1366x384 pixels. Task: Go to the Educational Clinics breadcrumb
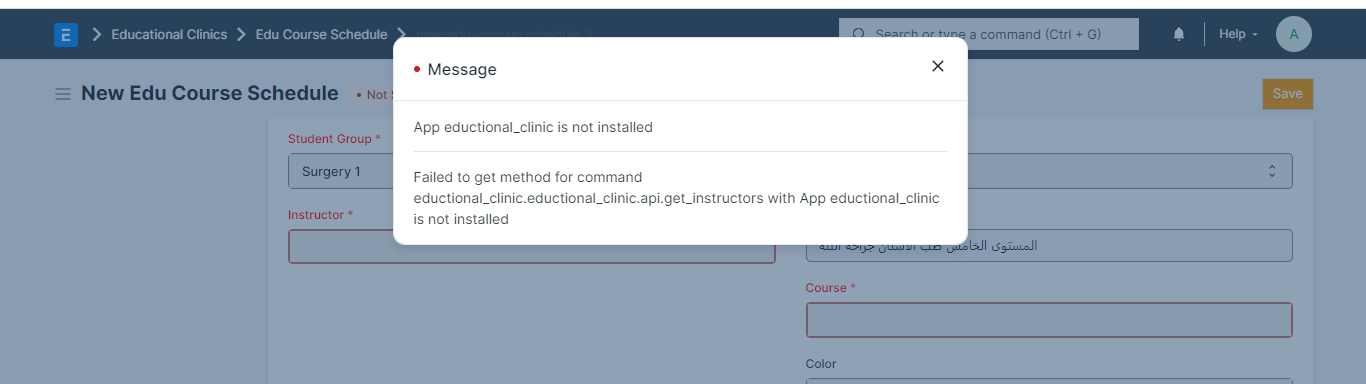pos(169,34)
